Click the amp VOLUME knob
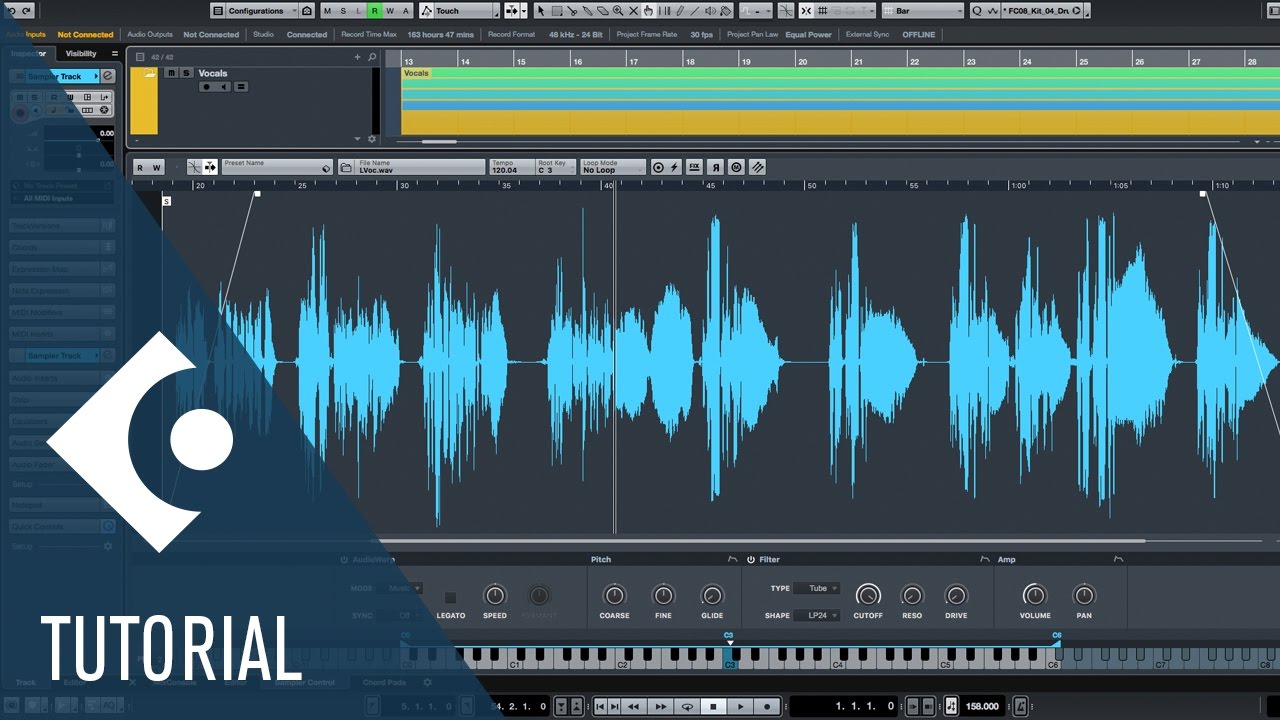The width and height of the screenshot is (1280, 720). (1035, 596)
